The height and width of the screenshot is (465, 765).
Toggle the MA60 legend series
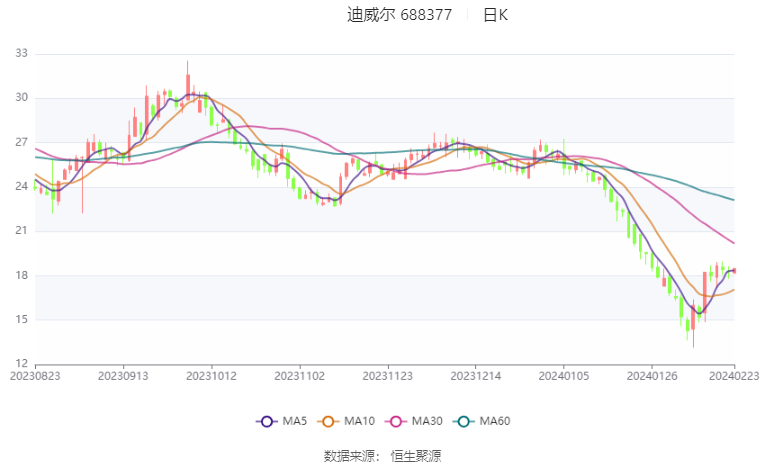[x=482, y=421]
